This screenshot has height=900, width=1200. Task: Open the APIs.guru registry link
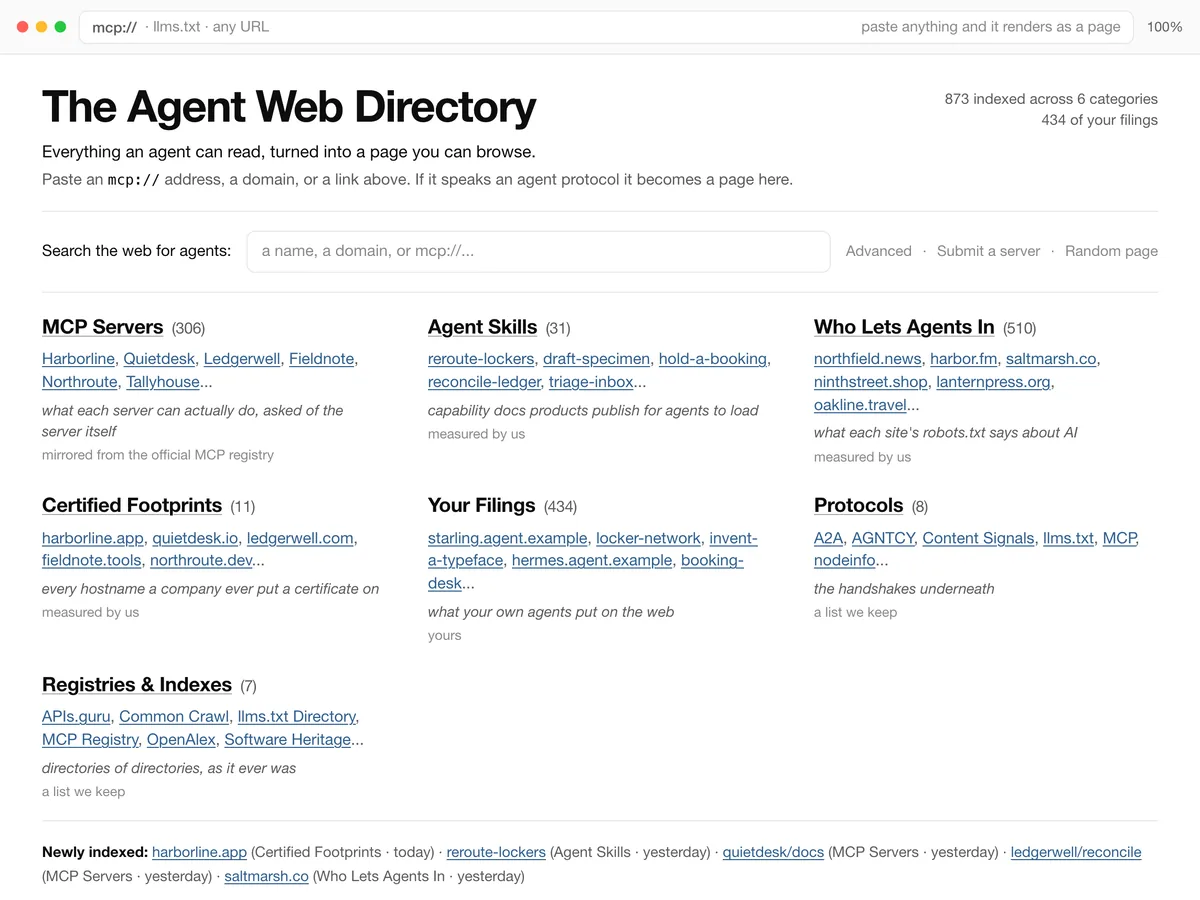76,717
